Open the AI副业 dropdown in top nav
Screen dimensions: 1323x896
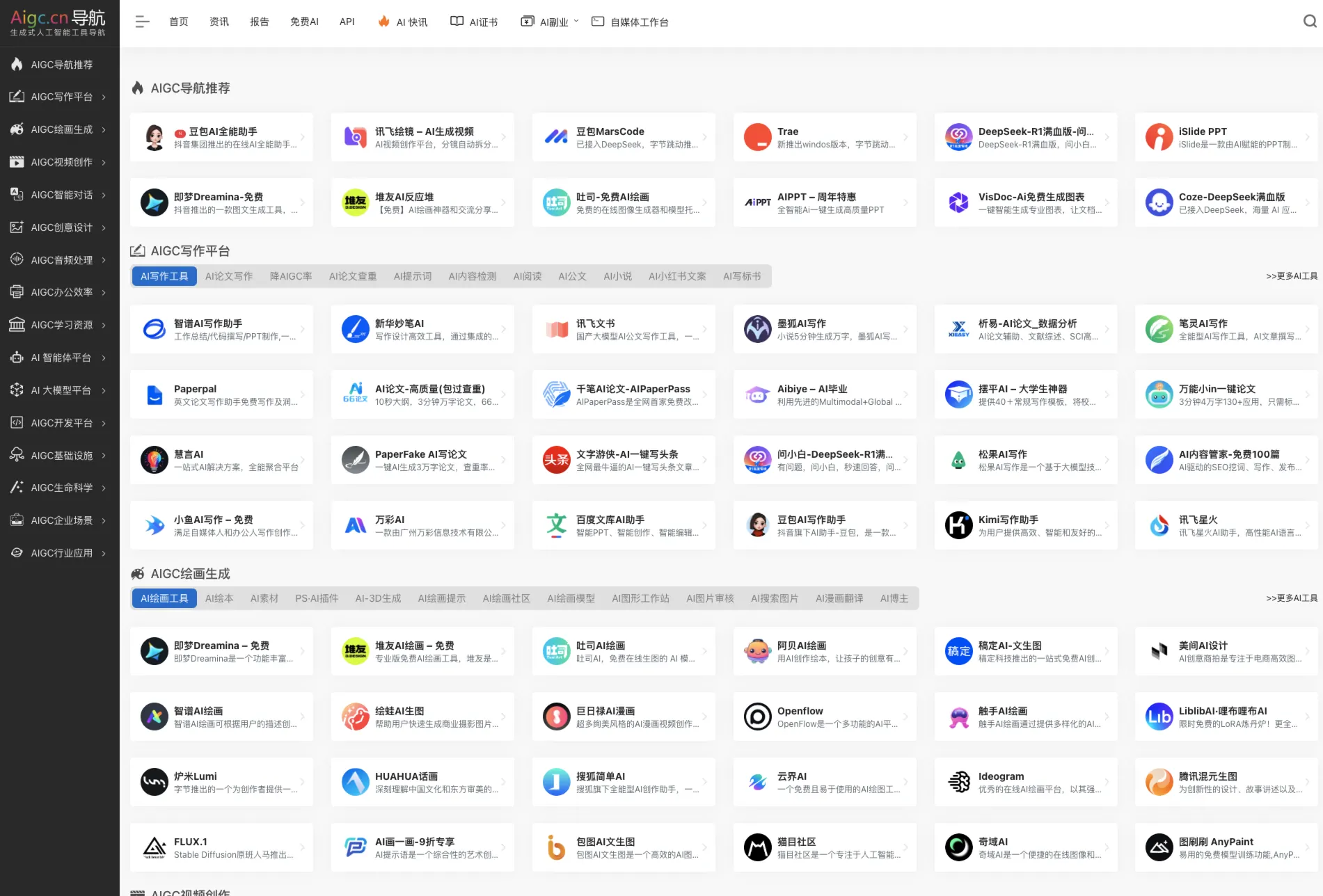pos(550,22)
